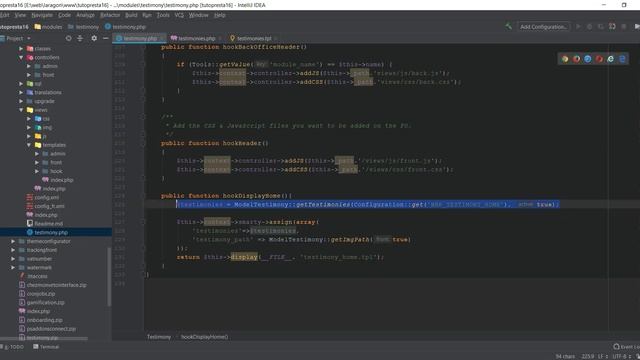The width and height of the screenshot is (640, 360).
Task: Collapse the templates folder
Action: coord(29,145)
